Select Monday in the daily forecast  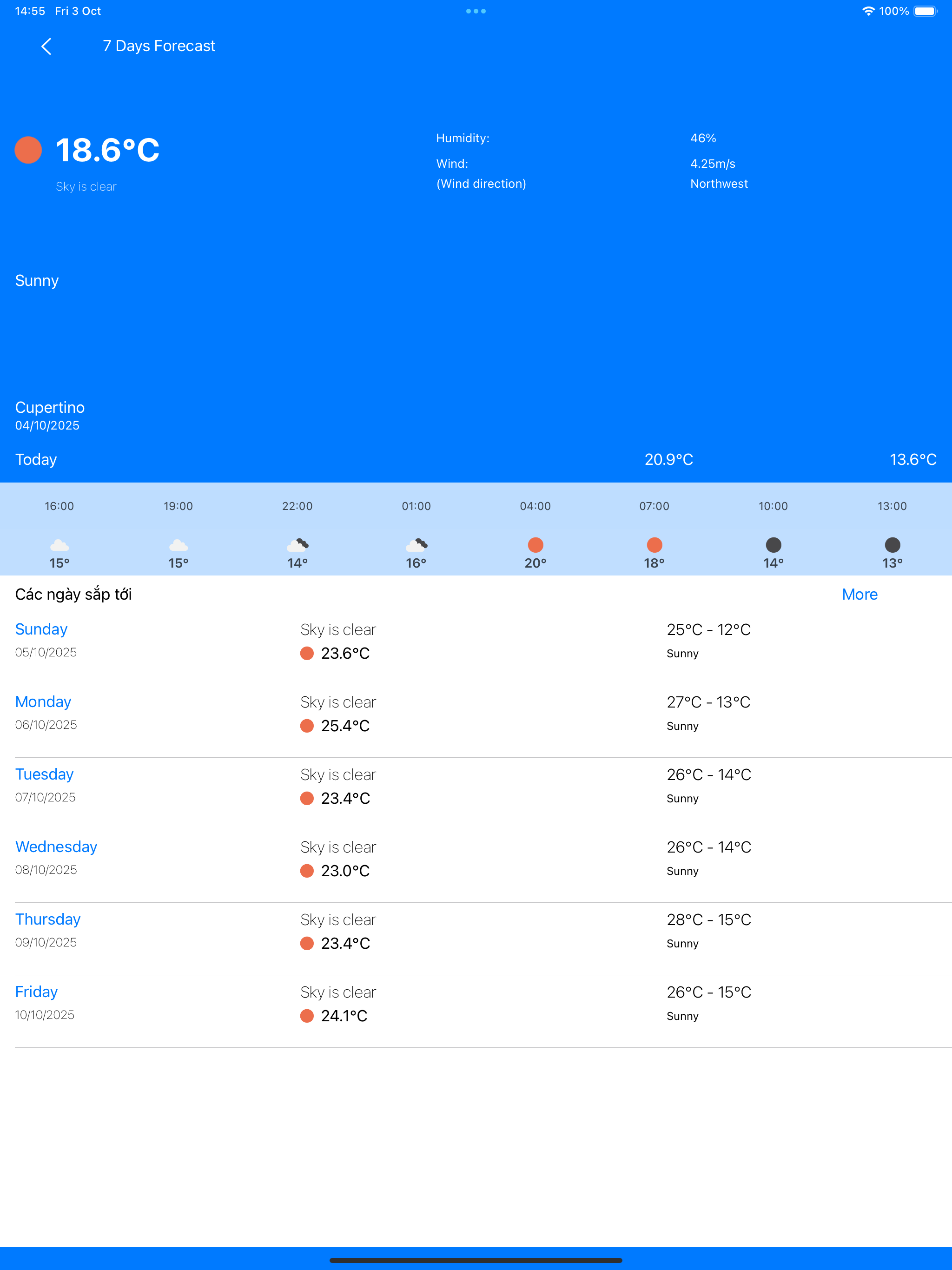[43, 701]
